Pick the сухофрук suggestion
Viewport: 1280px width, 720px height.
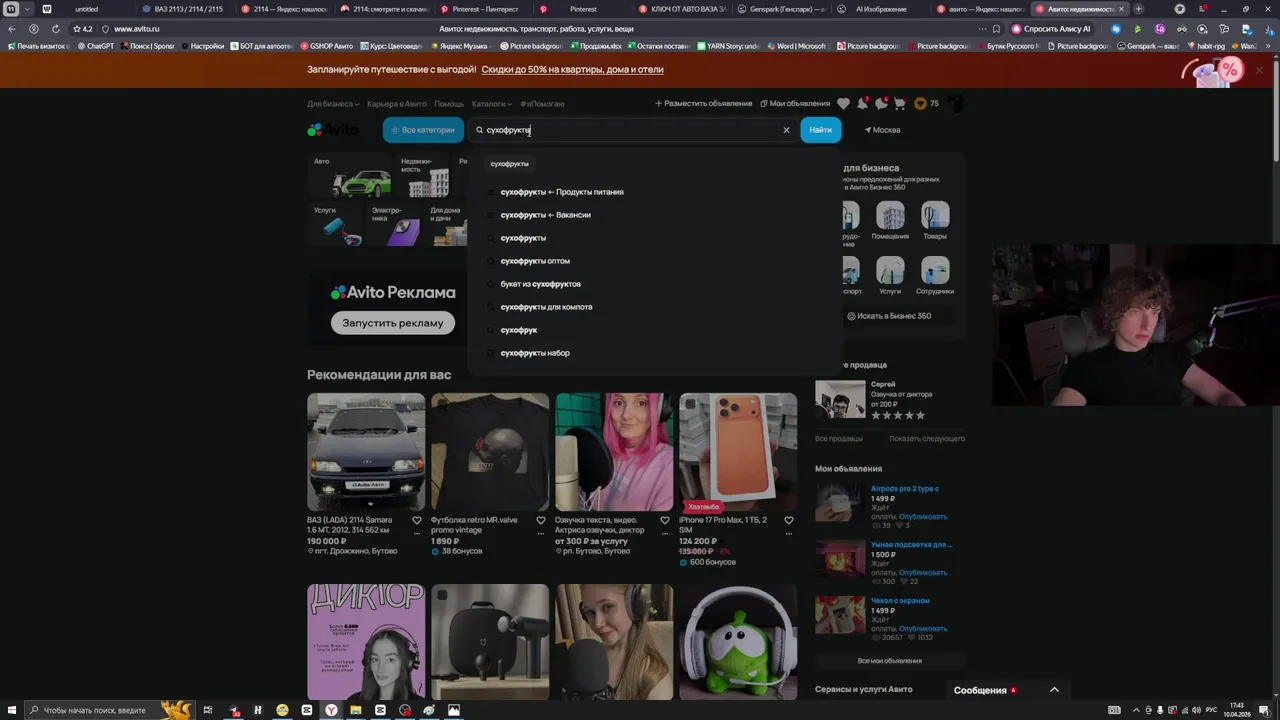tap(519, 330)
